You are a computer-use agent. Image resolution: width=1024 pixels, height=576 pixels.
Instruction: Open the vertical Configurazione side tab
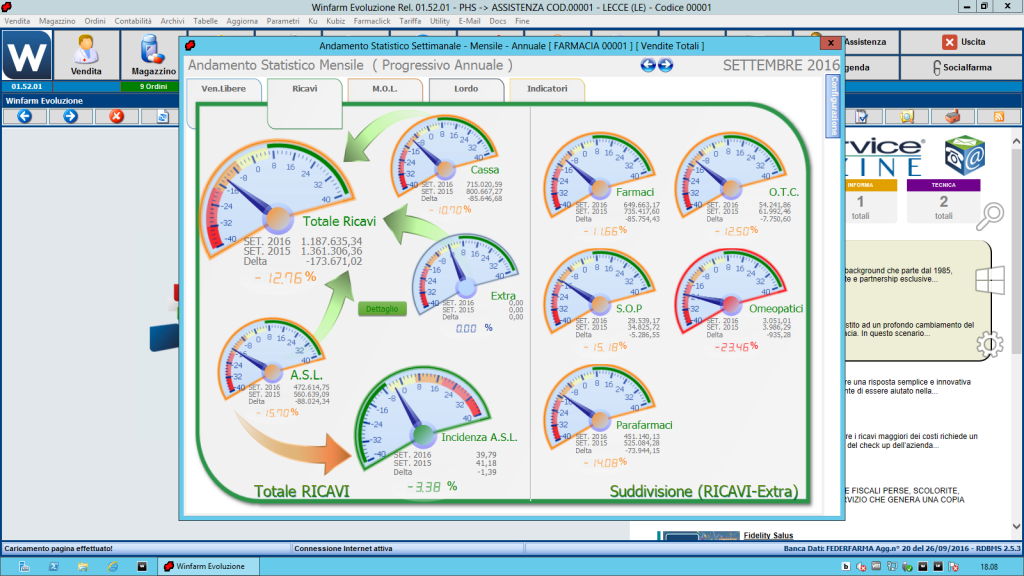click(833, 106)
